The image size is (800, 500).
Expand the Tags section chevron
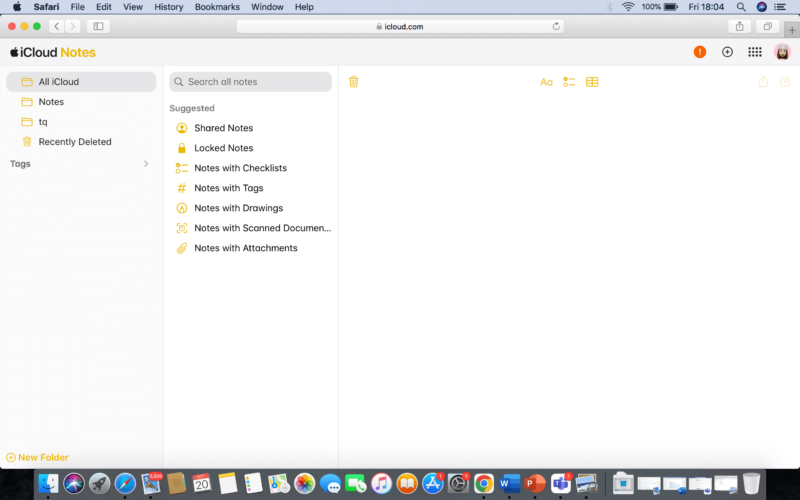coord(146,164)
